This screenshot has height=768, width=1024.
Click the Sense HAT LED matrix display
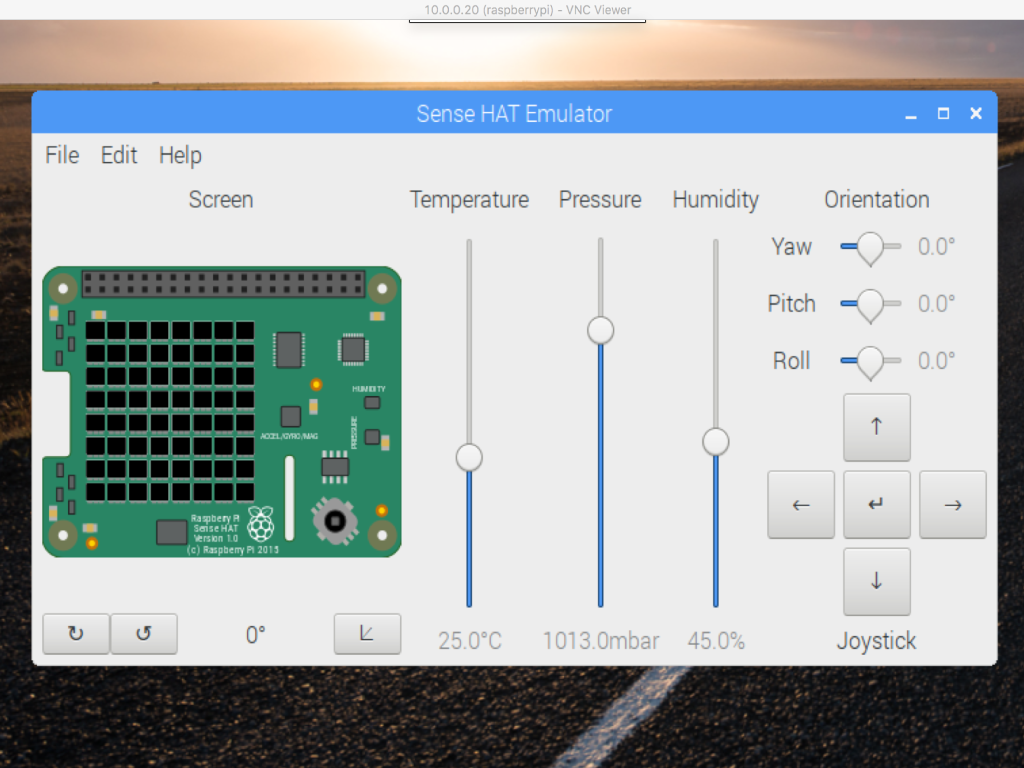tap(170, 411)
